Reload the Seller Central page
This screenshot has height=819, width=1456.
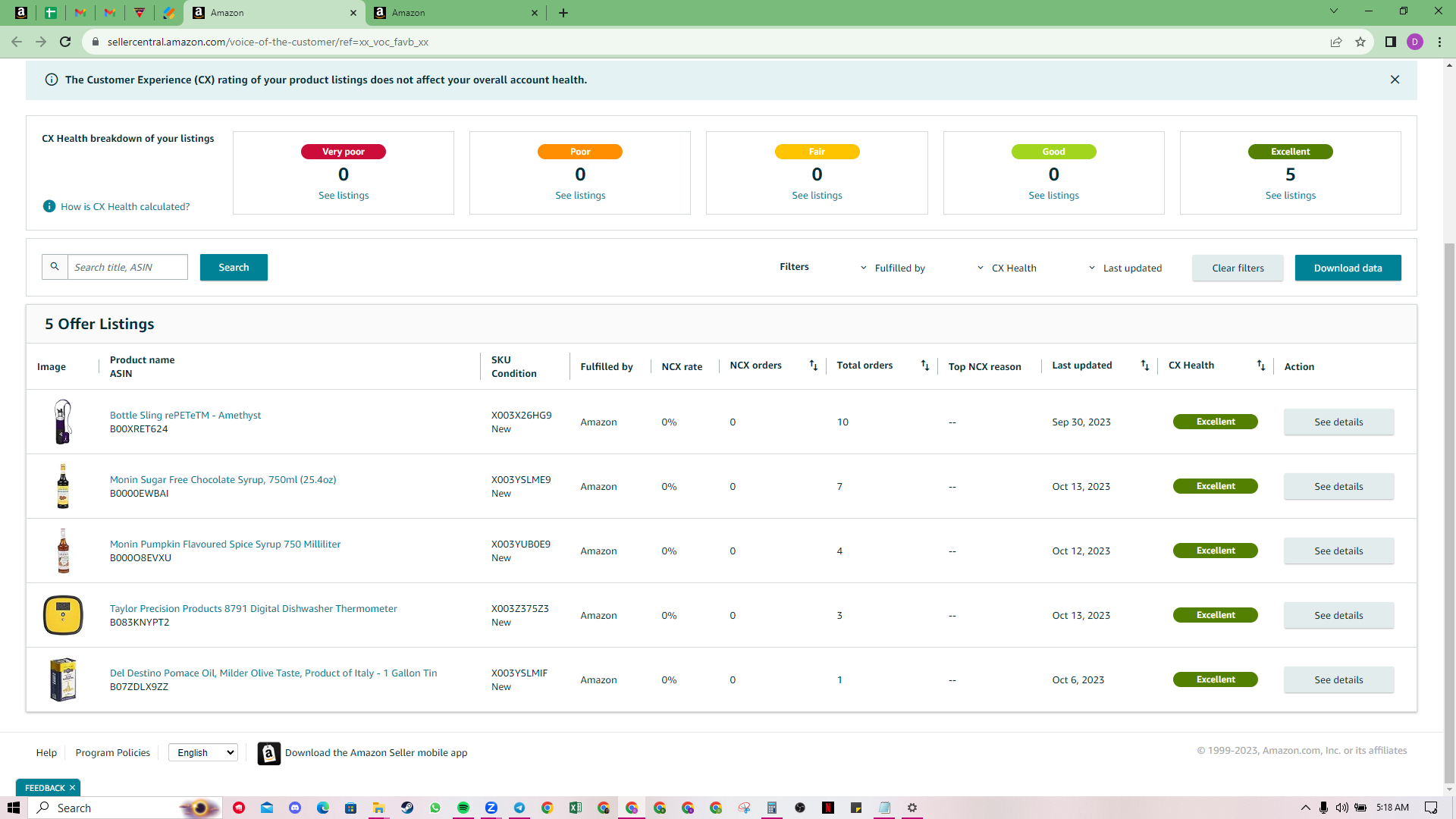click(x=65, y=42)
